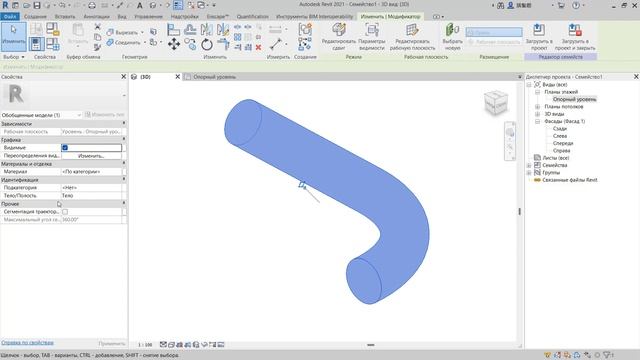Select Опорный уровень in project browser
Viewport: 640px width, 360px height.
[x=574, y=99]
